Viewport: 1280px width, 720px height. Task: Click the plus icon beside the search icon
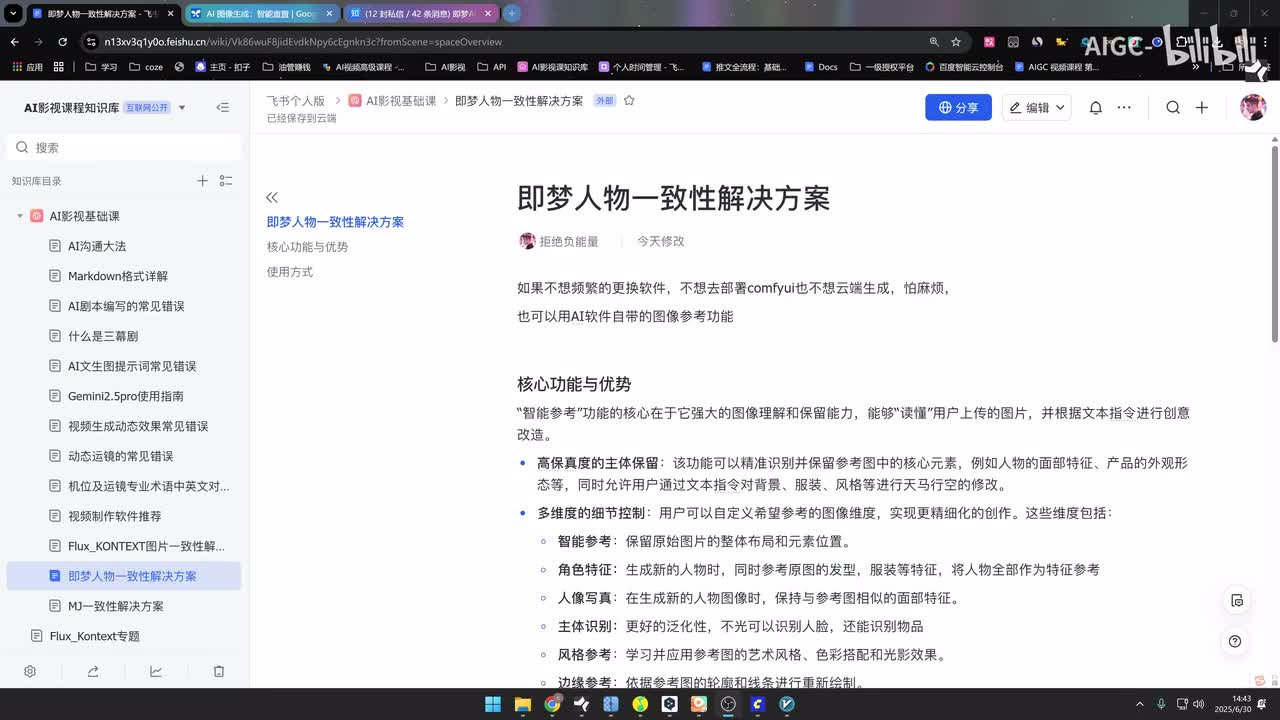pyautogui.click(x=1202, y=107)
